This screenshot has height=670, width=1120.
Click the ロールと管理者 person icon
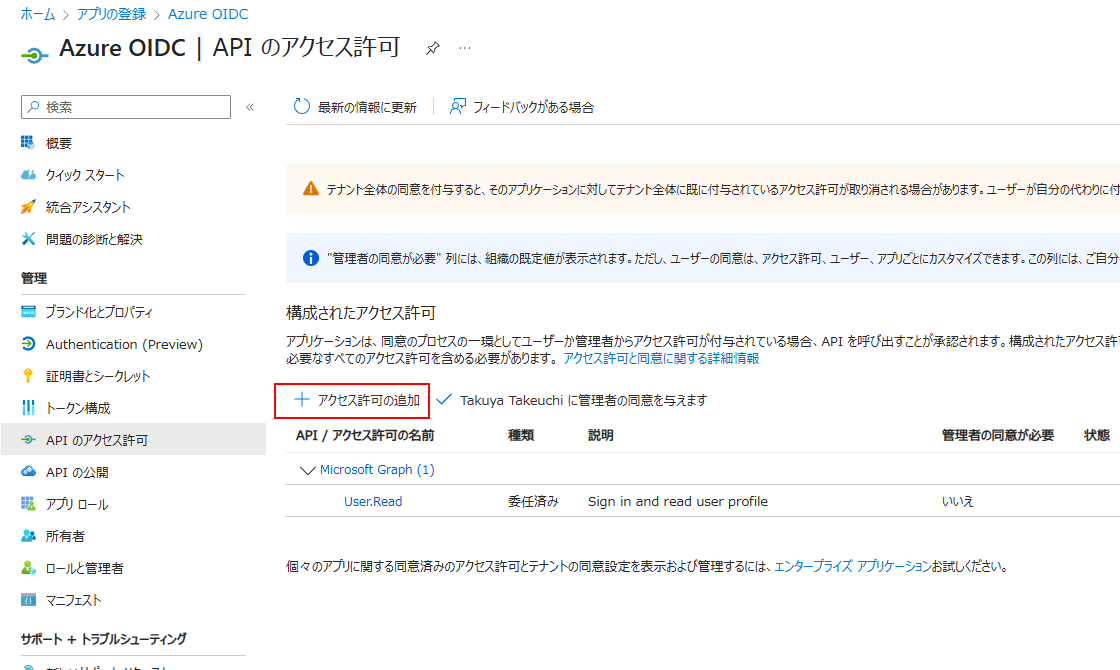point(28,568)
